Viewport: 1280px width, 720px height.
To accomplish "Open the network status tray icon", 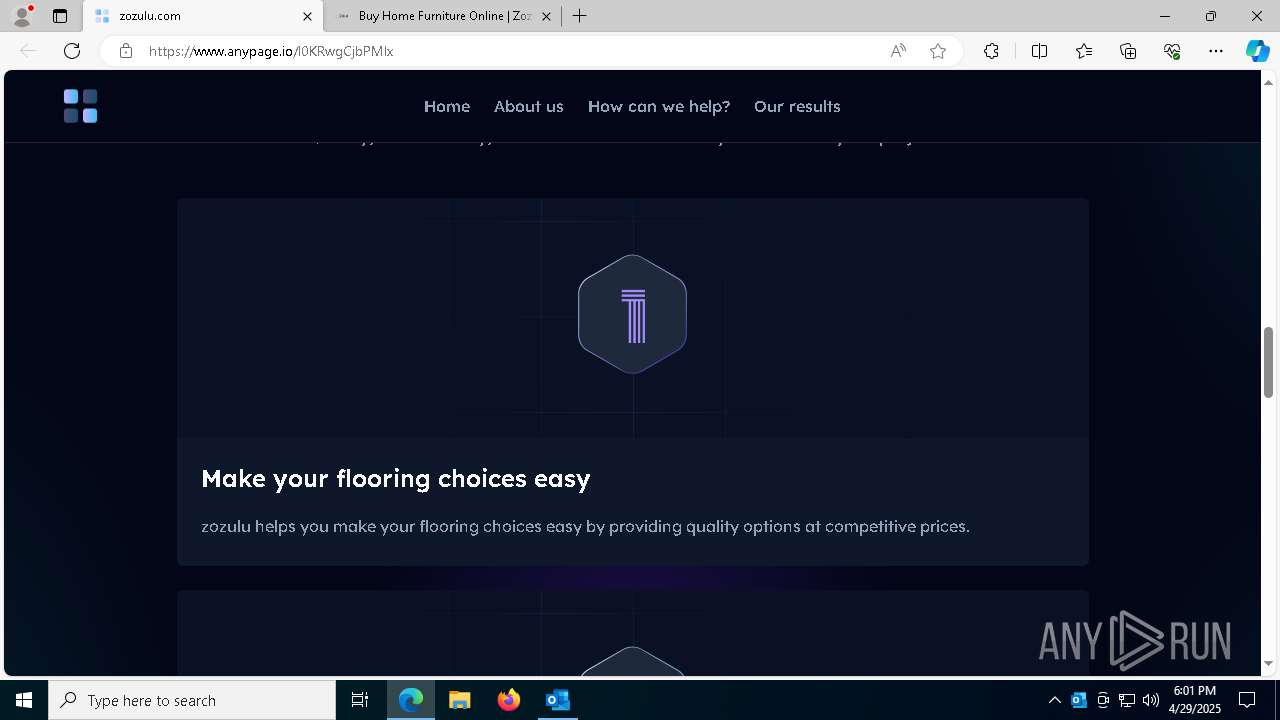I will pyautogui.click(x=1127, y=700).
